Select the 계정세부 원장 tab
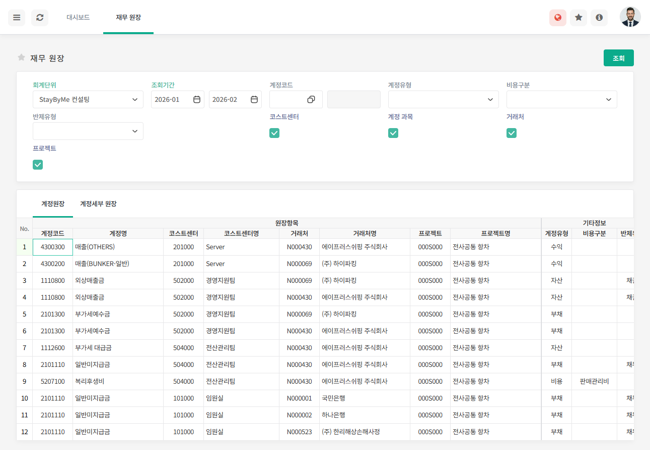Viewport: 650px width, 450px height. (98, 204)
